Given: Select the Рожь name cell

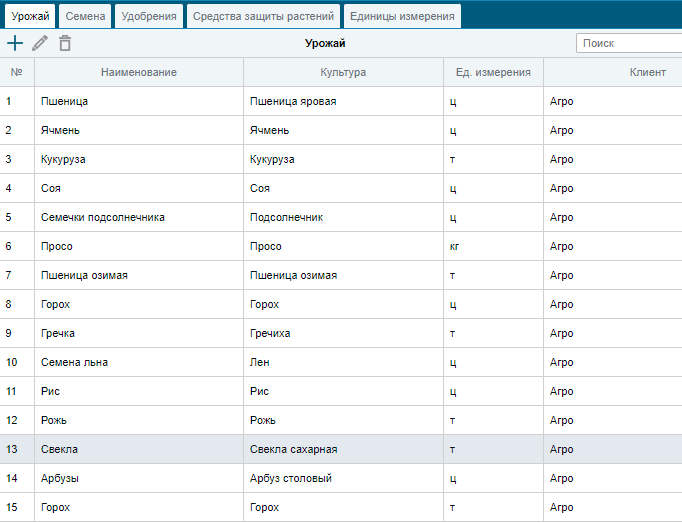Looking at the screenshot, I should click(139, 420).
